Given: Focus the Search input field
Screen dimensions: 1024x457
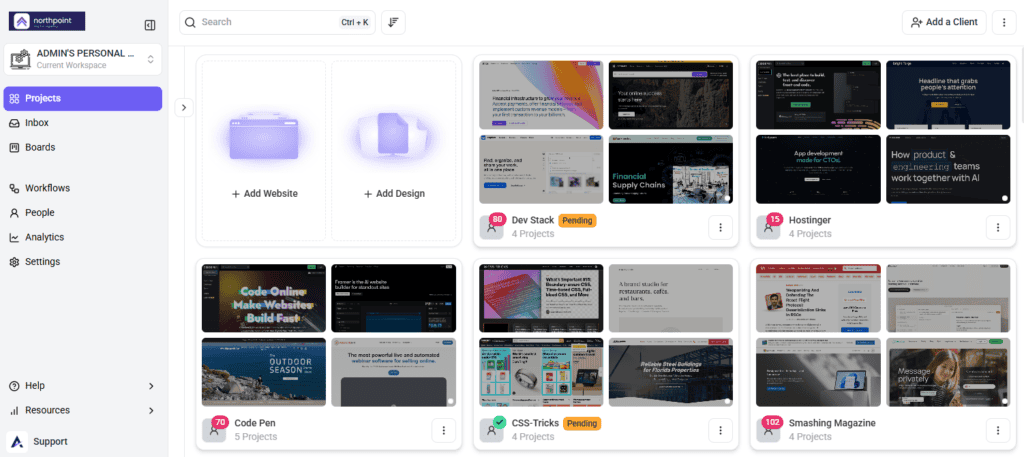Looking at the screenshot, I should (x=278, y=22).
